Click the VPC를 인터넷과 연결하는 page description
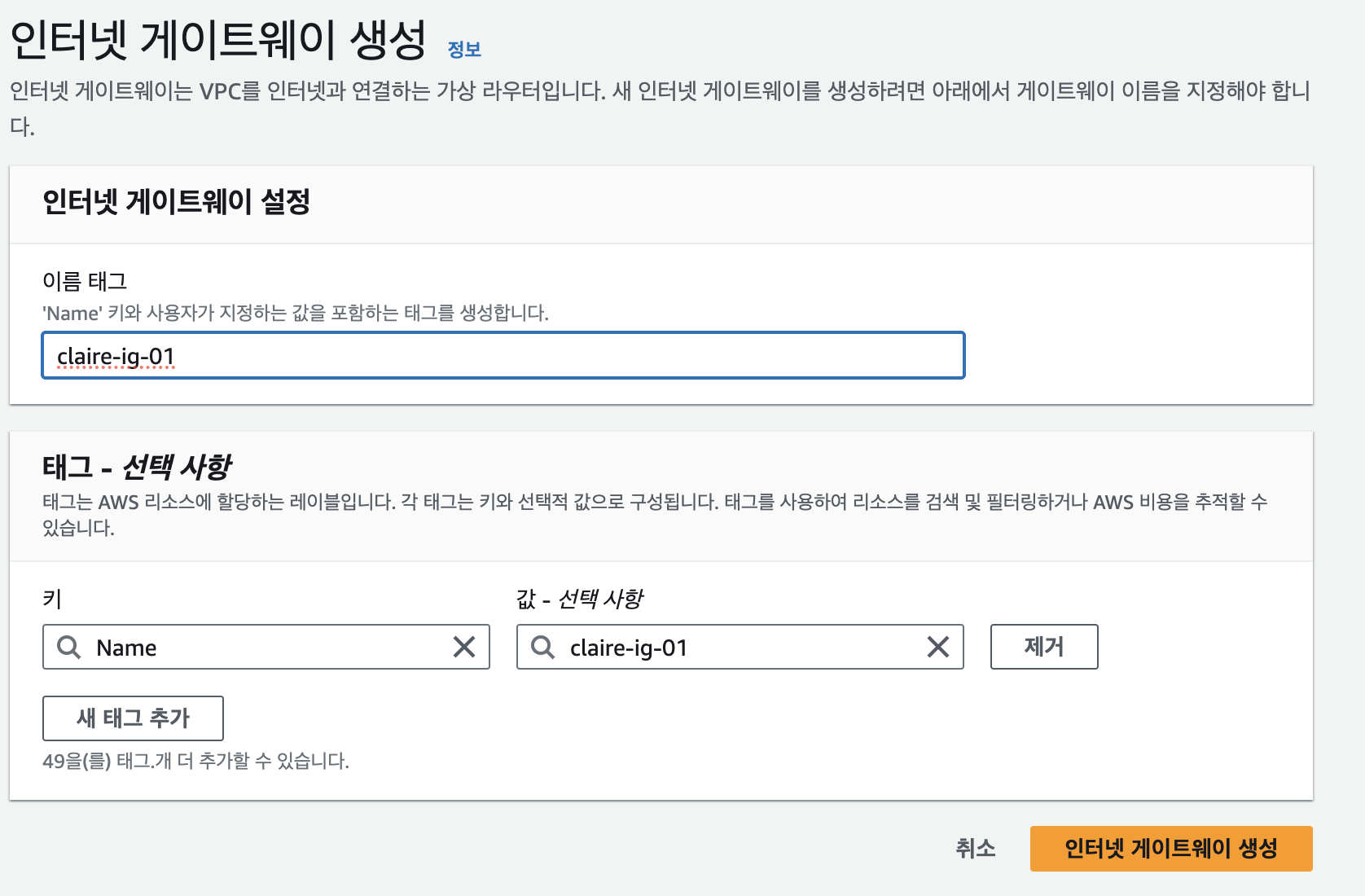Screen dimensions: 1365x896 (x=660, y=108)
